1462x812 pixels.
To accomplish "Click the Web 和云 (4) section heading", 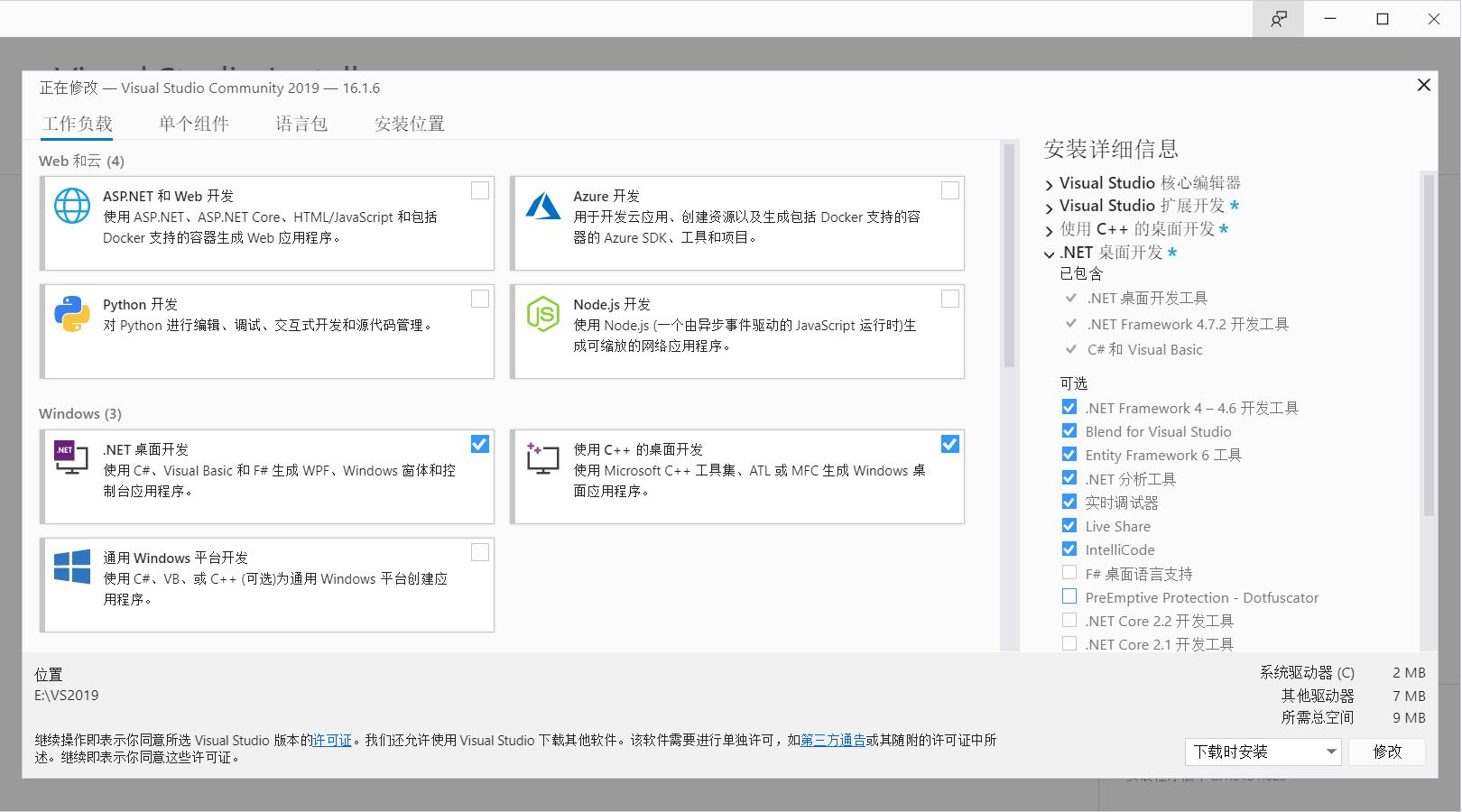I will coord(81,161).
